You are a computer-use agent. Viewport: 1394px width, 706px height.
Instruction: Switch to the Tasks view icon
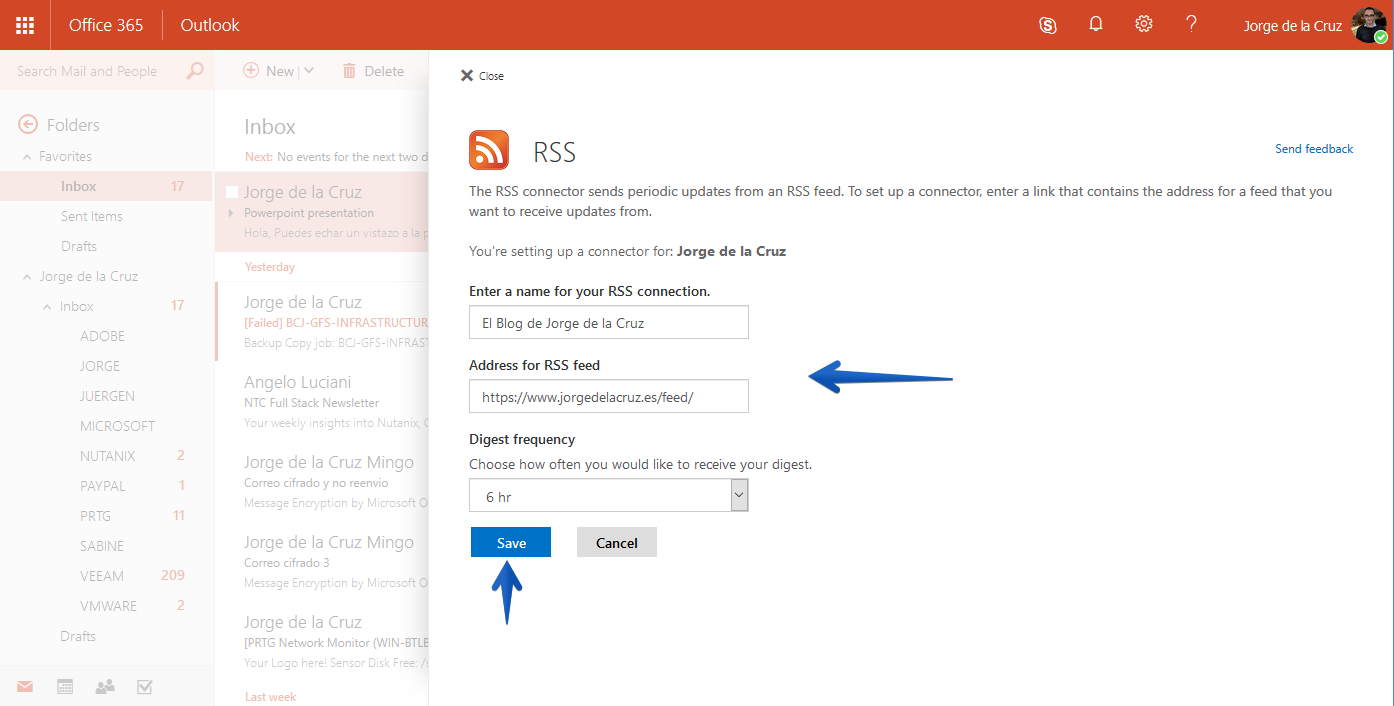[x=145, y=687]
